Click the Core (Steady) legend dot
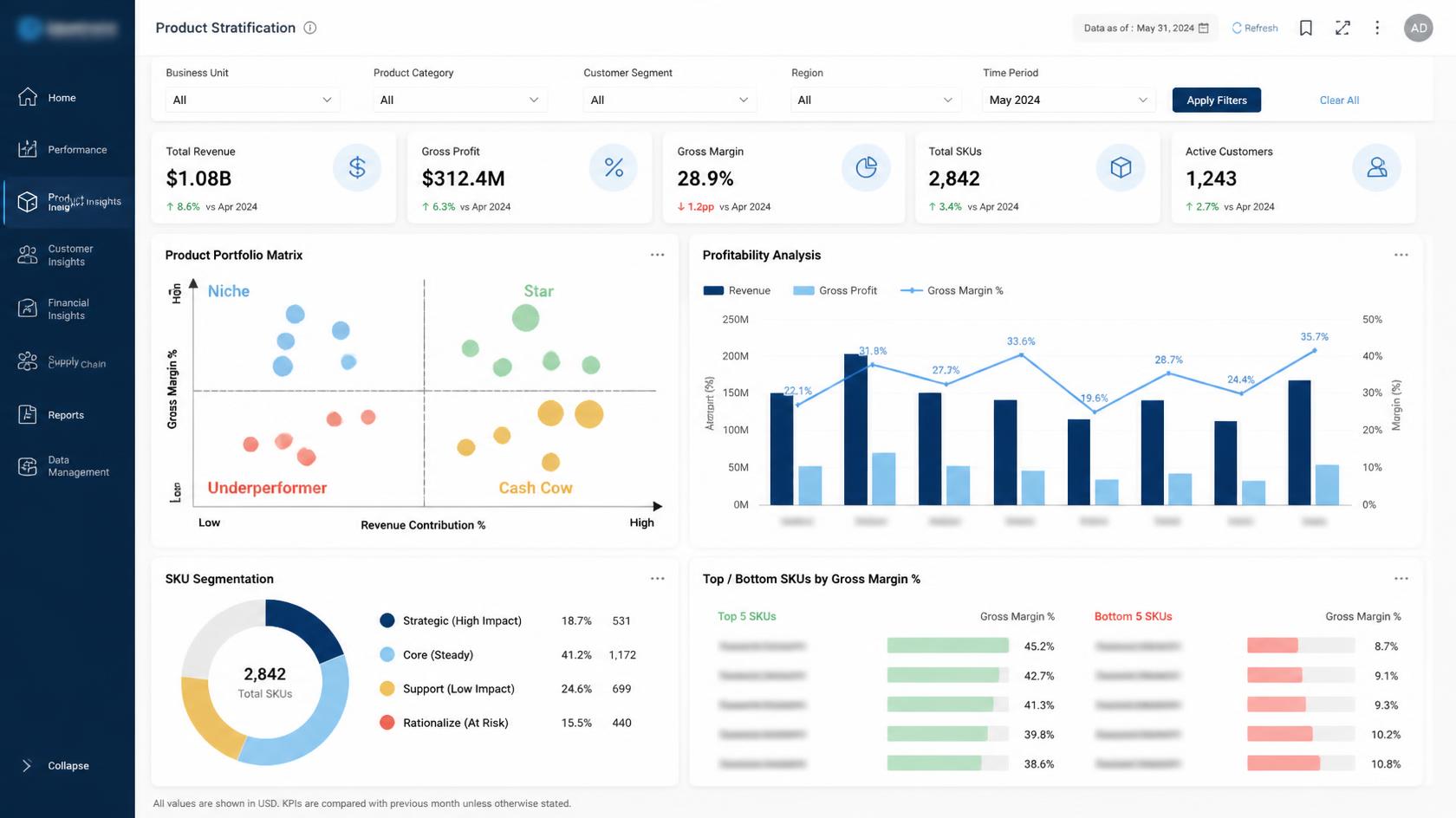The height and width of the screenshot is (818, 1456). click(387, 654)
